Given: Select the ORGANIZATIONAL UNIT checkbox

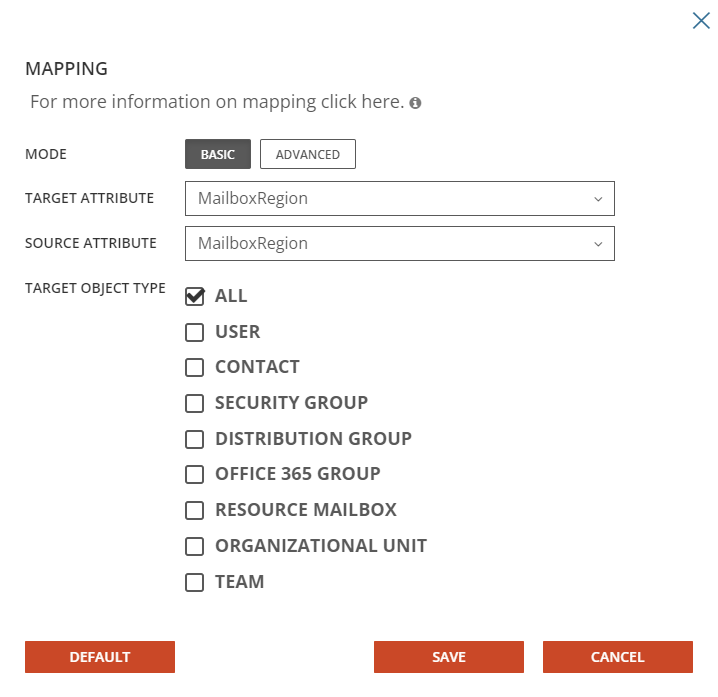Looking at the screenshot, I should click(x=195, y=546).
